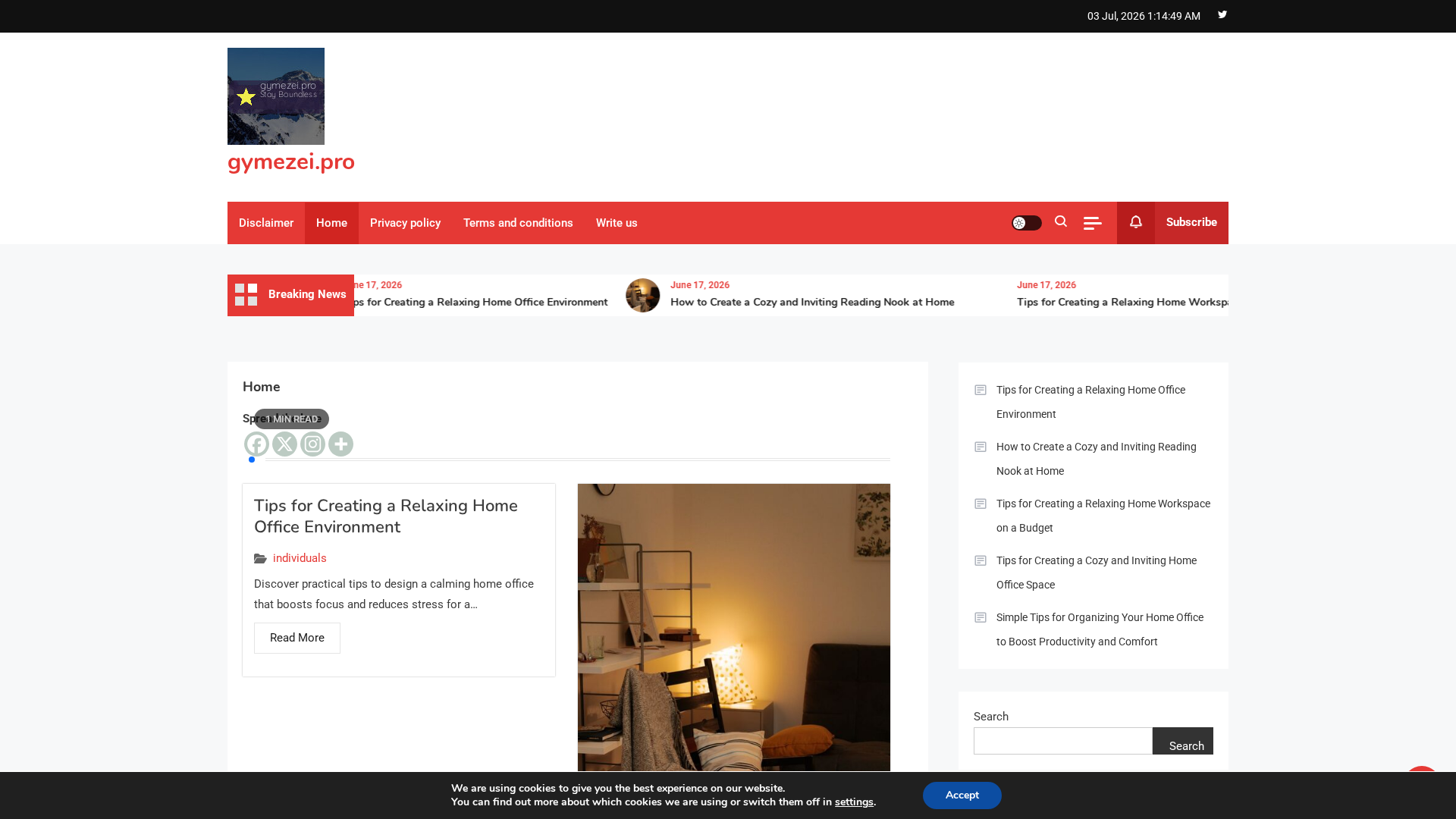
Task: Click the sidebar Search button
Action: click(x=1183, y=742)
